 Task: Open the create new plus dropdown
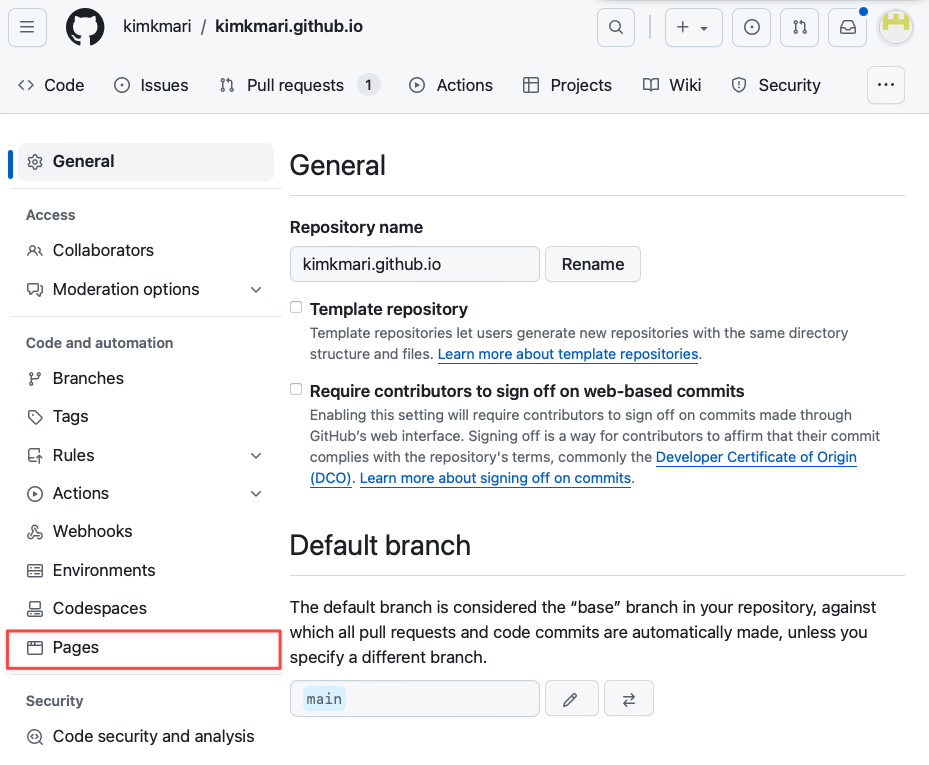pyautogui.click(x=692, y=27)
